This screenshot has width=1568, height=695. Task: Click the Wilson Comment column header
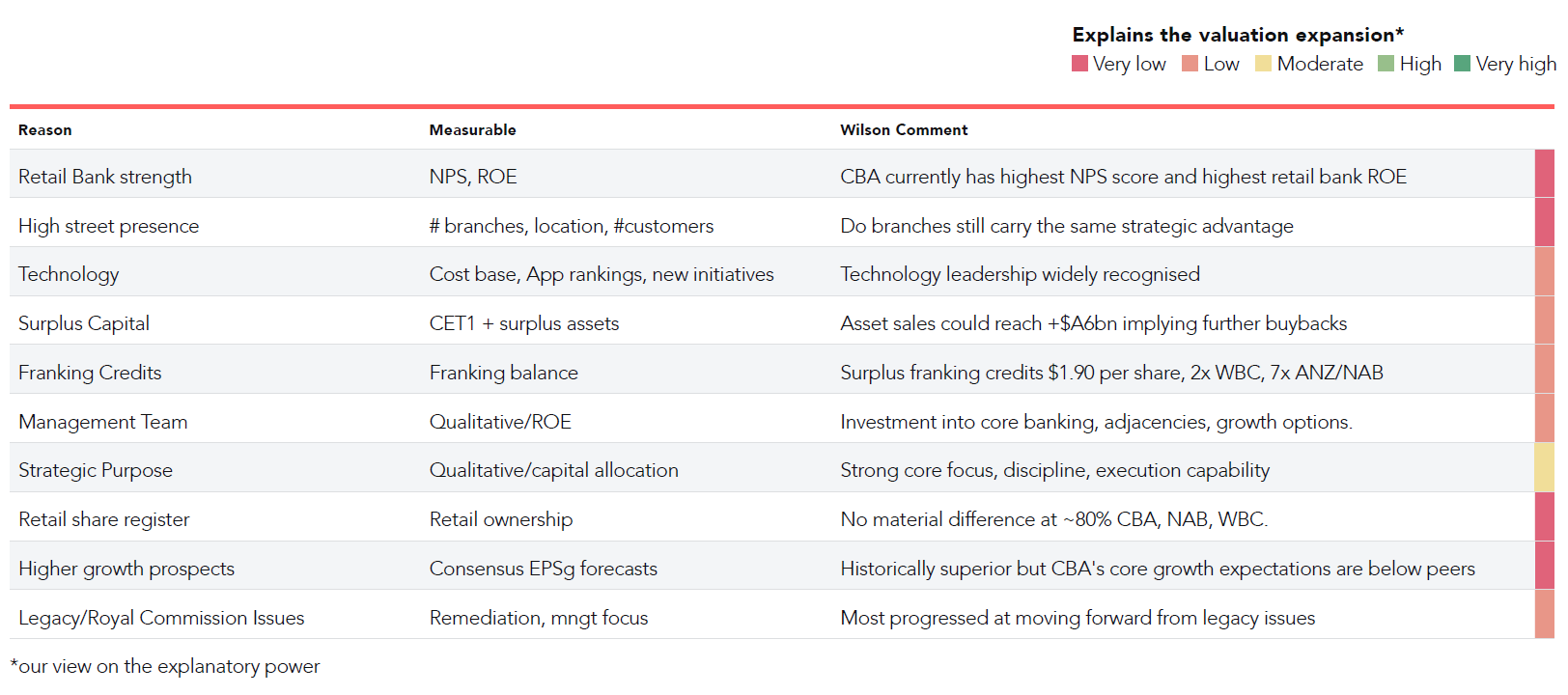(x=904, y=130)
